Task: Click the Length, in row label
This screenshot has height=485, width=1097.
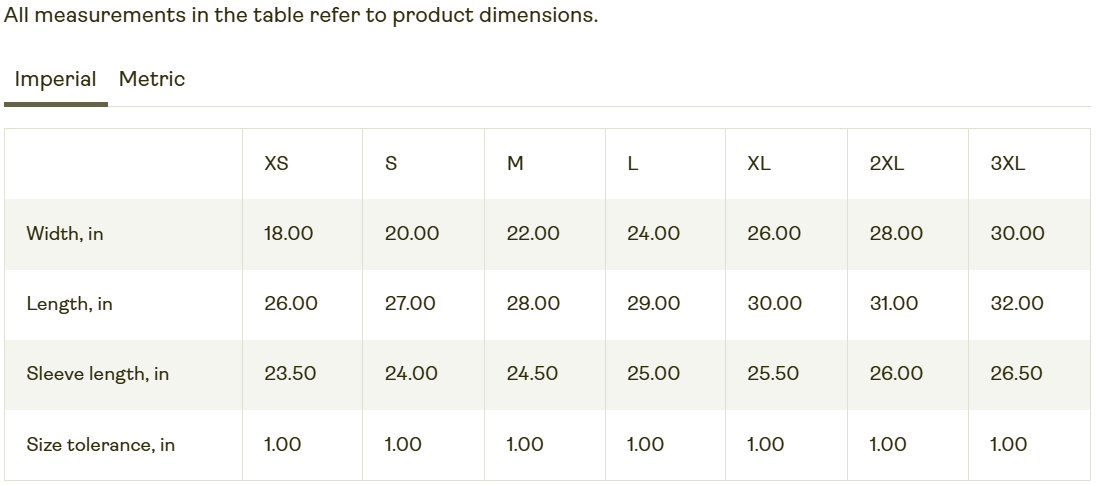Action: click(69, 304)
